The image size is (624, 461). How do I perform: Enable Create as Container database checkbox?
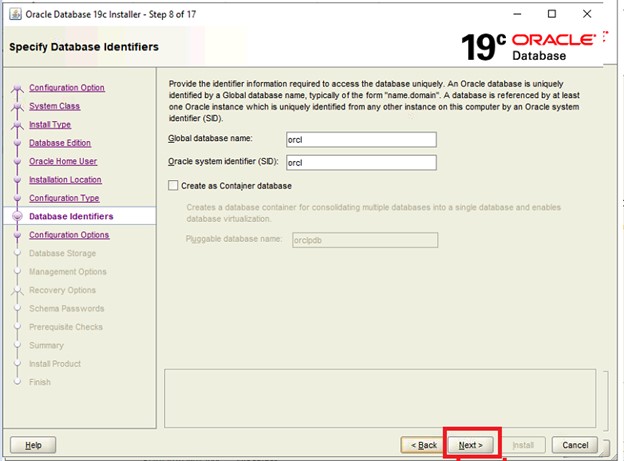point(174,185)
